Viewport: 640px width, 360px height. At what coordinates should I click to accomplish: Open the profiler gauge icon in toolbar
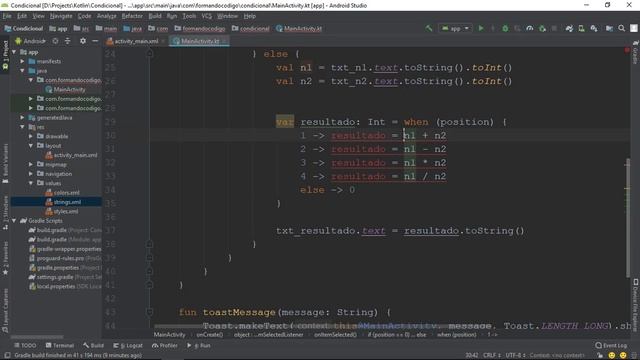point(530,28)
